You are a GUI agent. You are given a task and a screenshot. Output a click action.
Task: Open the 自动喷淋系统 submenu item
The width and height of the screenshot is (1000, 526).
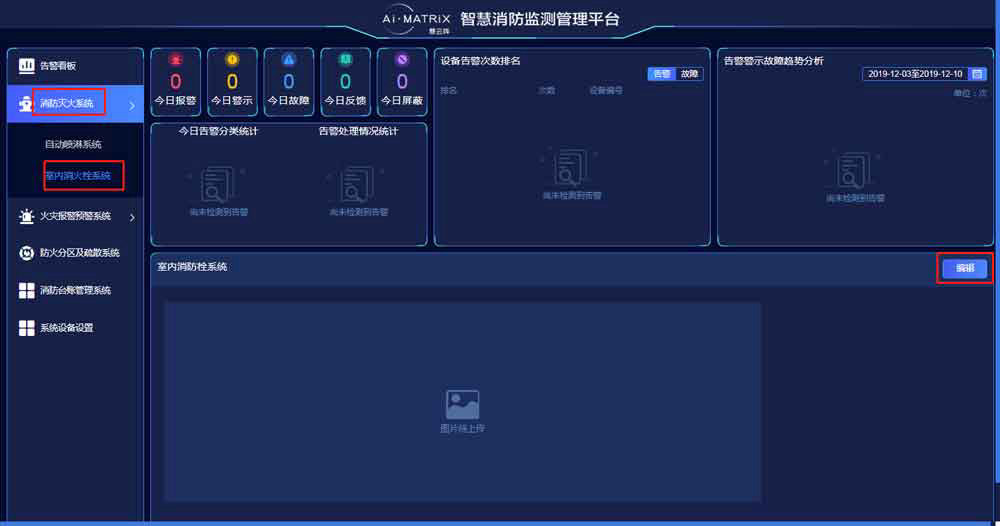pyautogui.click(x=73, y=144)
